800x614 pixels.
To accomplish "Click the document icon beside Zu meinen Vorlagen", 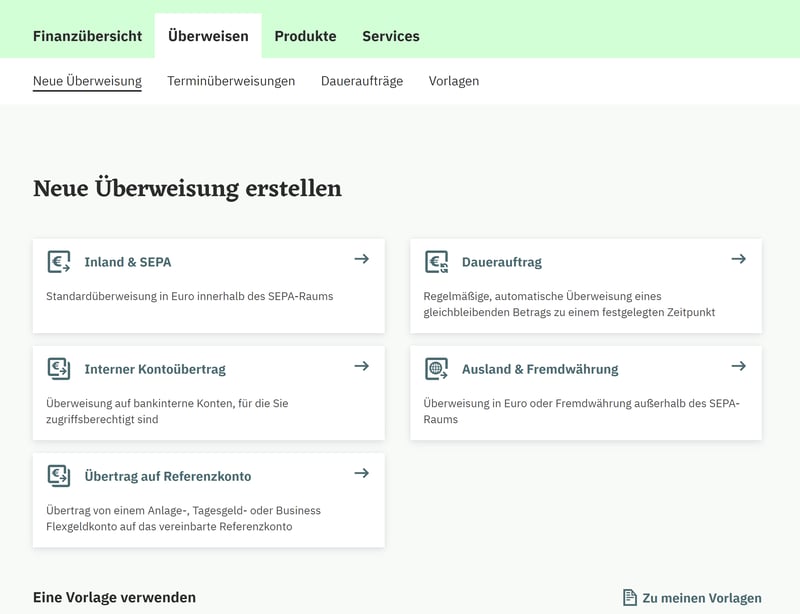I will point(629,598).
